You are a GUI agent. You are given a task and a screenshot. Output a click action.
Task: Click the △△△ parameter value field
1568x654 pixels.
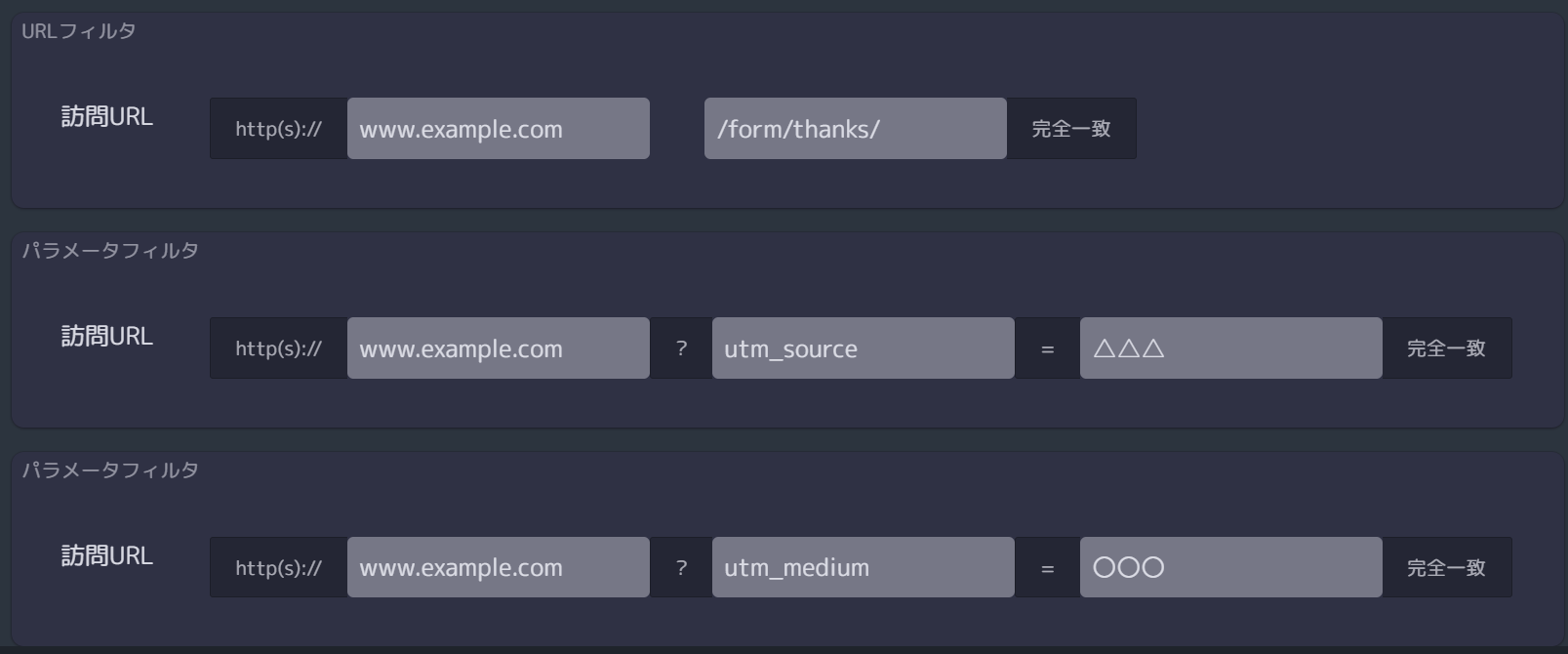(x=1230, y=347)
